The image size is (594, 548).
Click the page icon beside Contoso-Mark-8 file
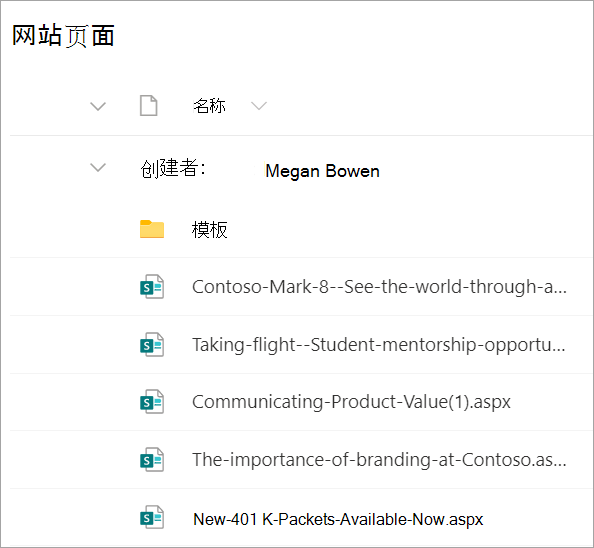click(152, 287)
